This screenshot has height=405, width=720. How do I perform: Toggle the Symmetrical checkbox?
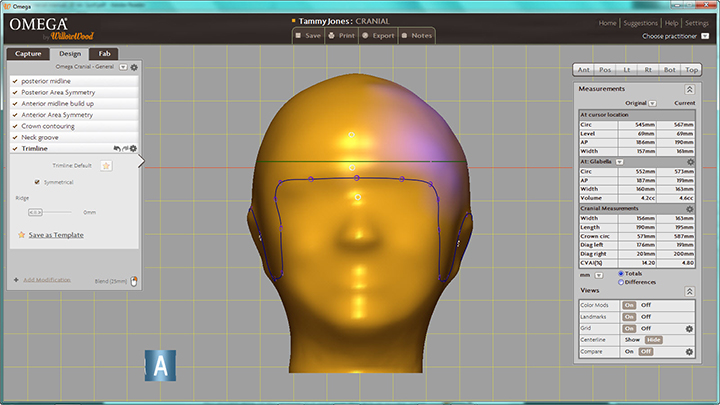pos(38,182)
